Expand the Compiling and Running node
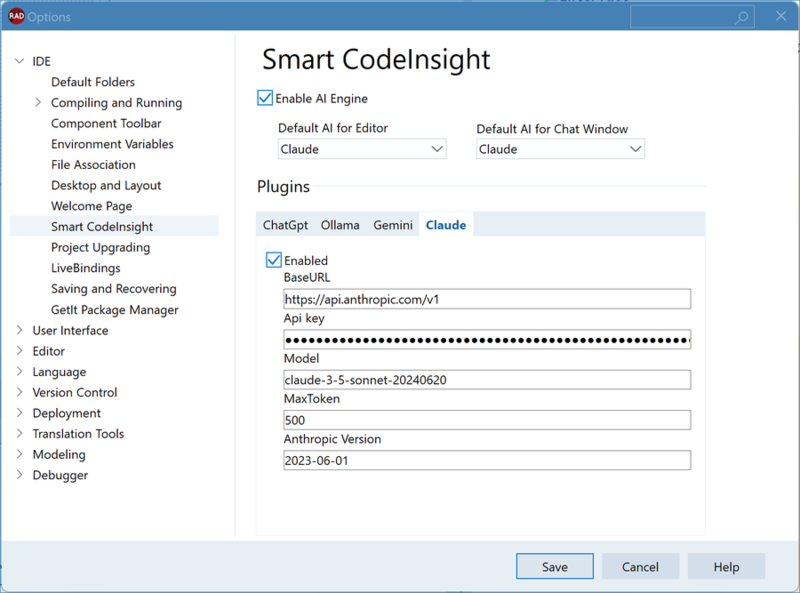800x593 pixels. pyautogui.click(x=38, y=103)
